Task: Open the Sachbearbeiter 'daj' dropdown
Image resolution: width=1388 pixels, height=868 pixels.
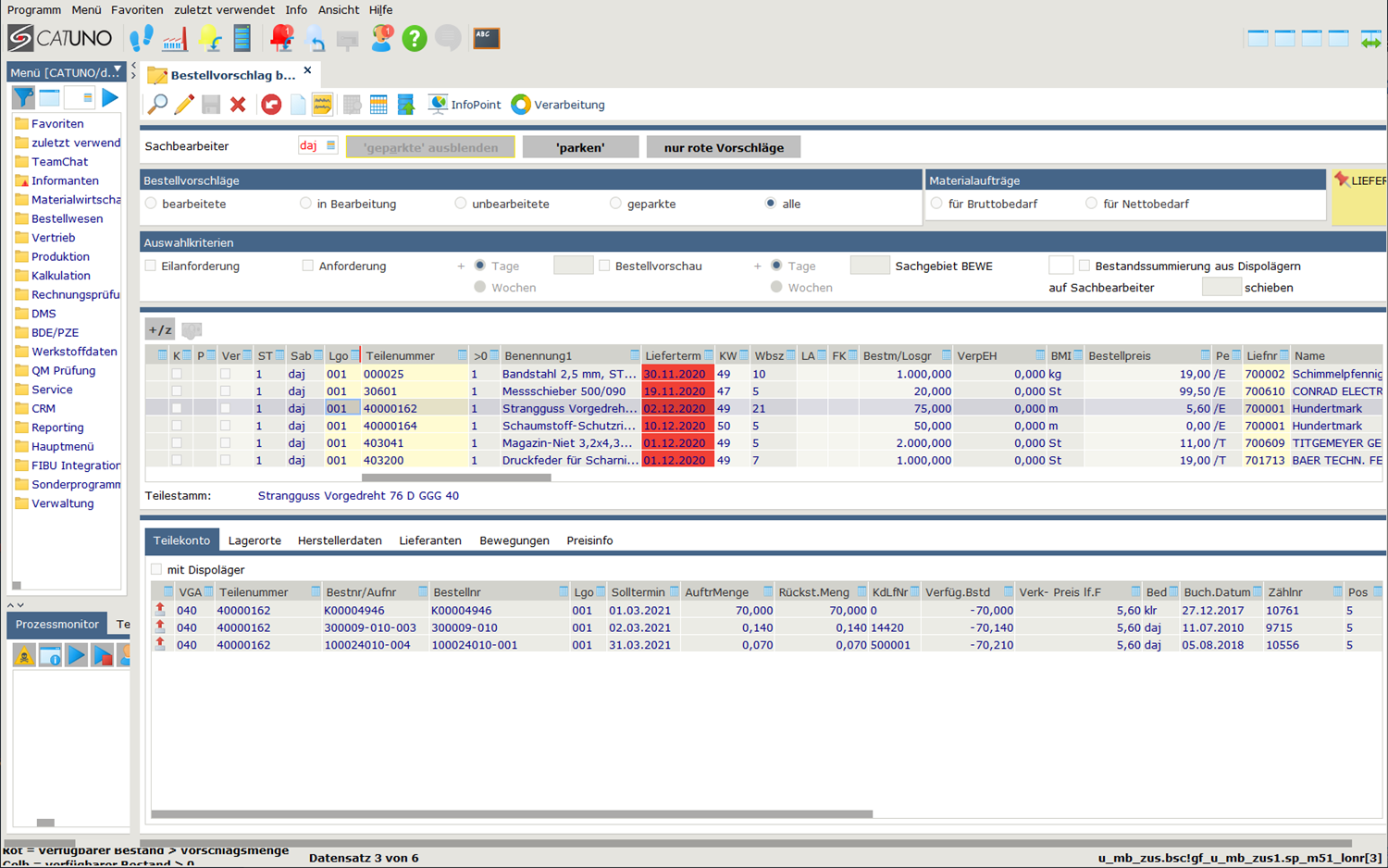Action: click(330, 146)
